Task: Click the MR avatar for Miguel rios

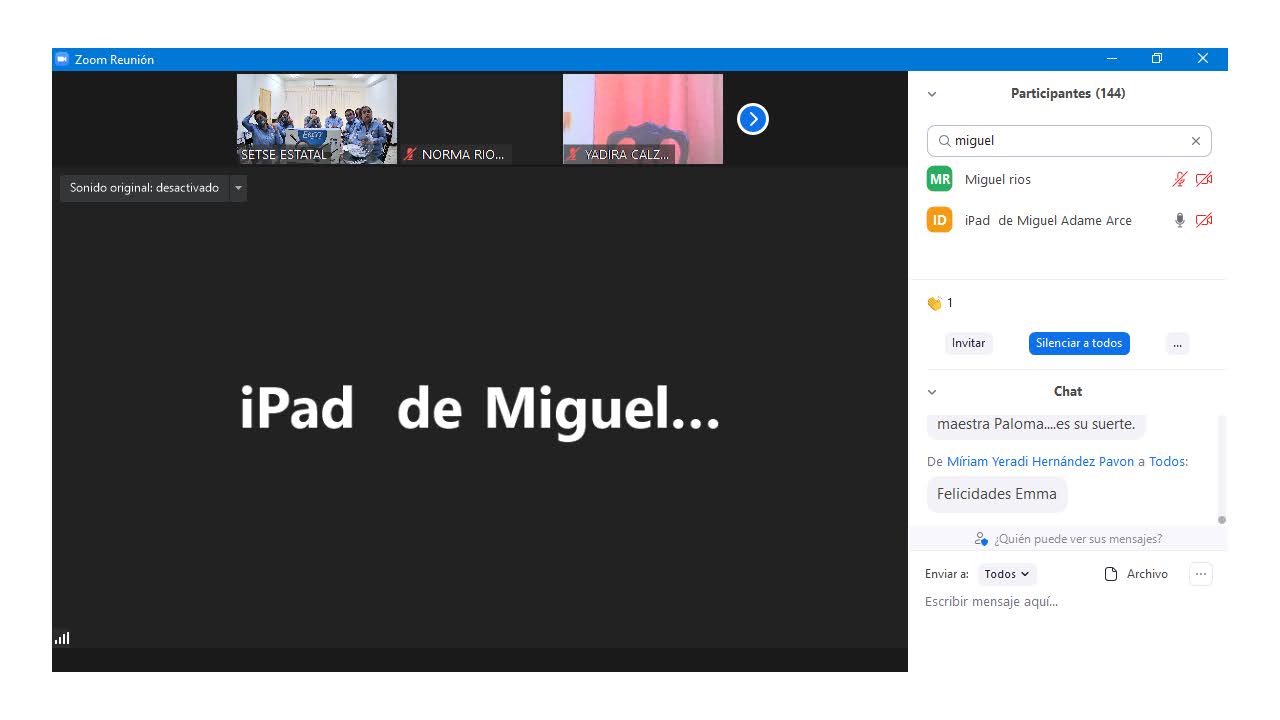Action: [939, 179]
